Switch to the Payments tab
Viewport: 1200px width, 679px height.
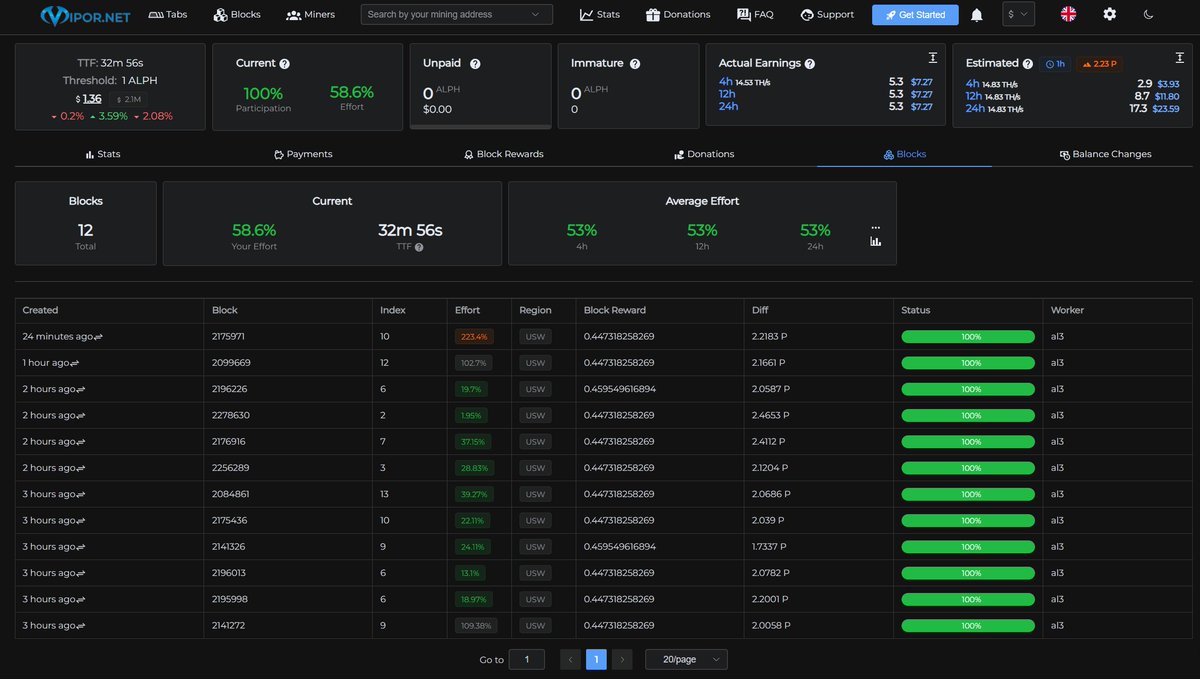tap(302, 154)
